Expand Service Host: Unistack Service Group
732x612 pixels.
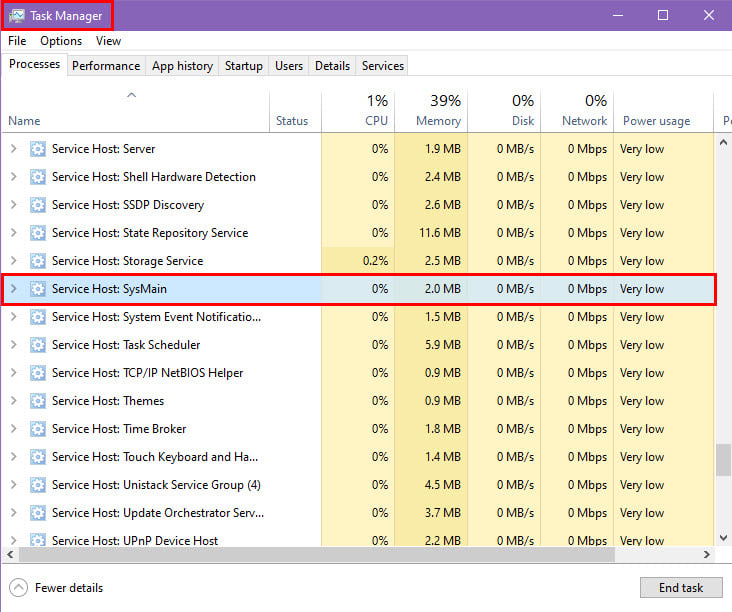tap(14, 485)
